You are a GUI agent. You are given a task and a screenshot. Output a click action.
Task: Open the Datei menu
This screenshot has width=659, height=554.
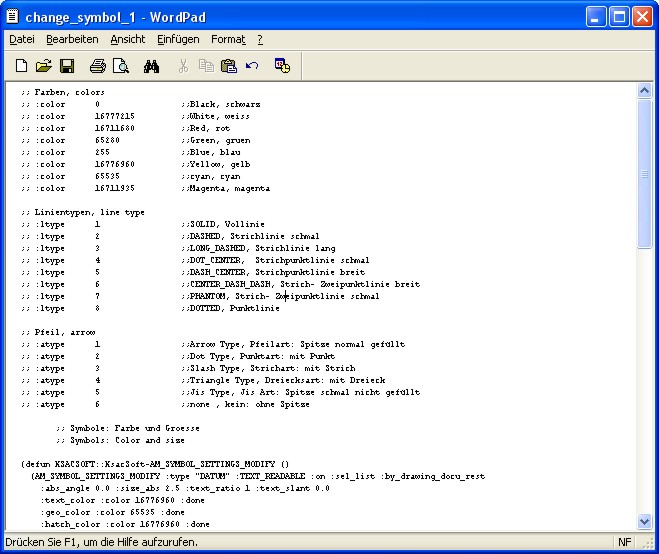point(22,39)
